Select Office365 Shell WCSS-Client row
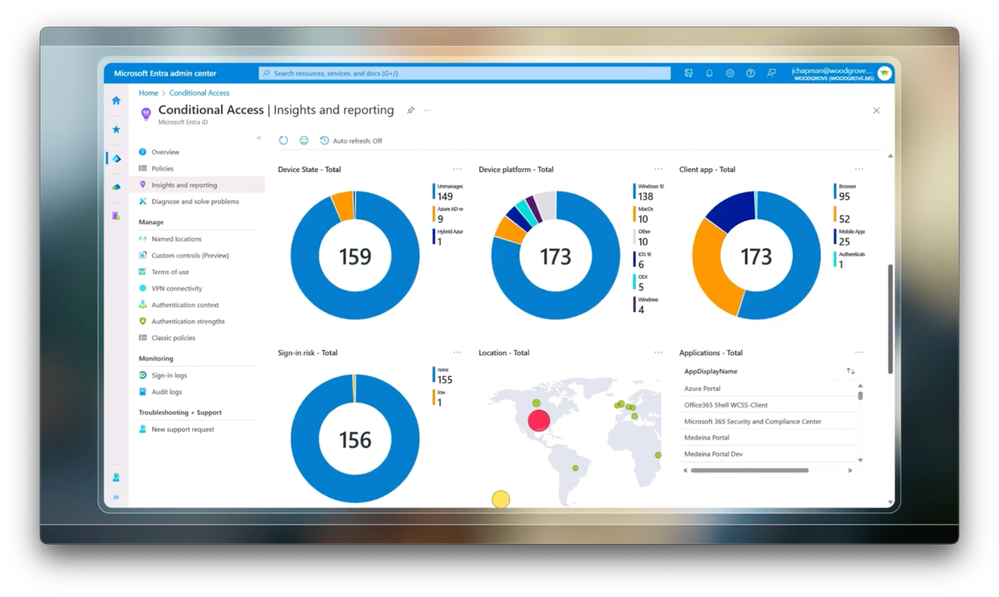Viewport: 999px width, 597px height. (768, 405)
